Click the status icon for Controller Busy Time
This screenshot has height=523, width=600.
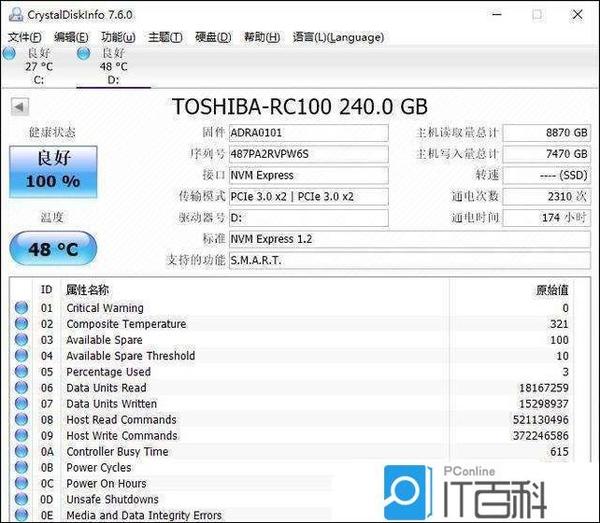pos(21,451)
